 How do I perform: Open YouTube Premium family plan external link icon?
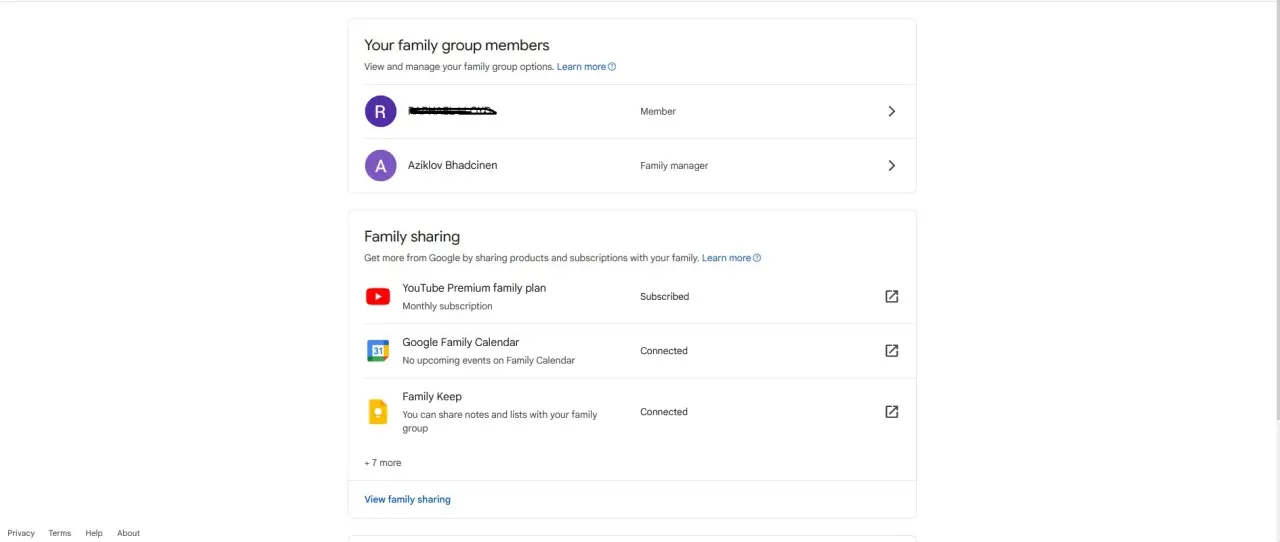(892, 296)
